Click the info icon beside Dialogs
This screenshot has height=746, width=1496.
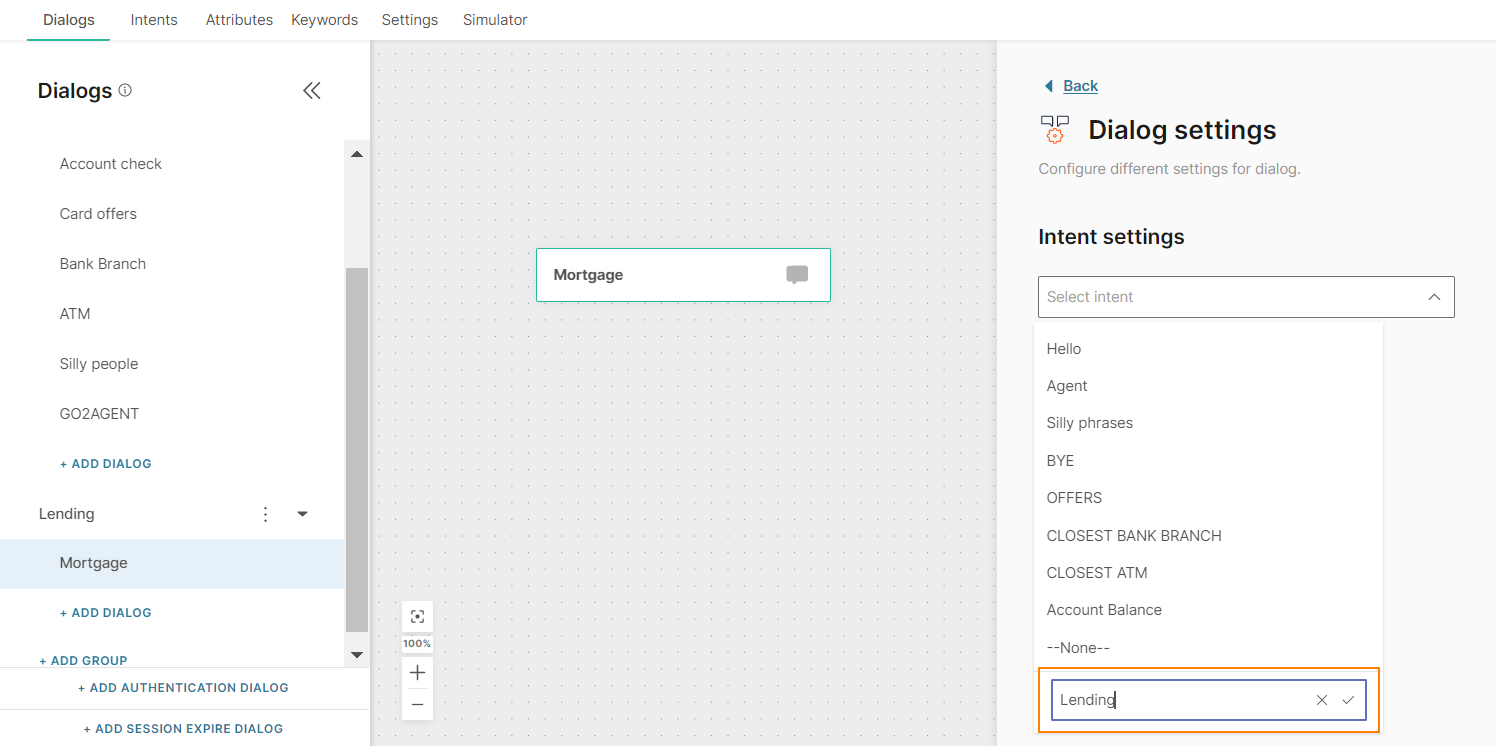coord(125,90)
